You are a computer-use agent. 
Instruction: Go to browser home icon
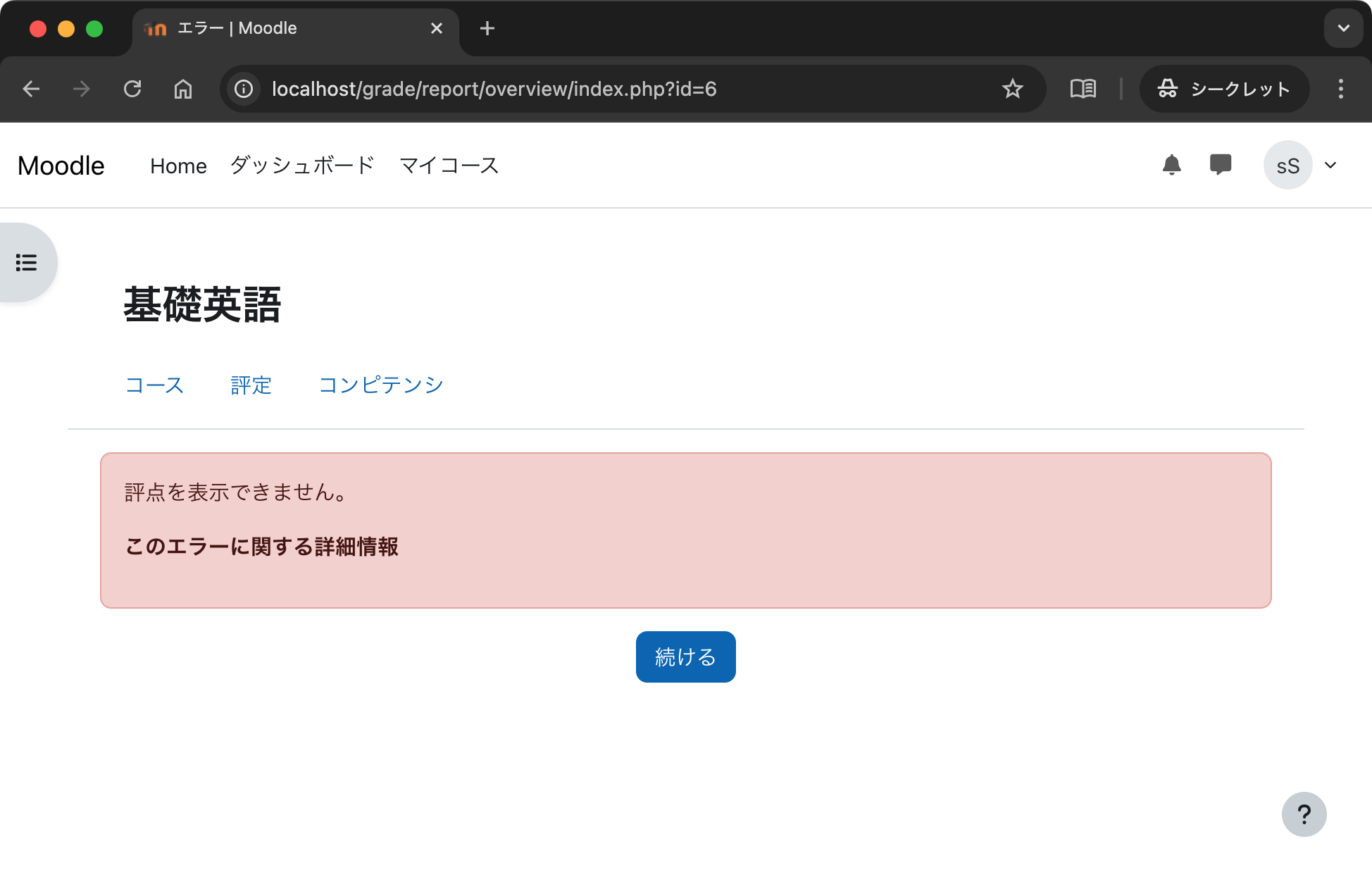pyautogui.click(x=183, y=89)
